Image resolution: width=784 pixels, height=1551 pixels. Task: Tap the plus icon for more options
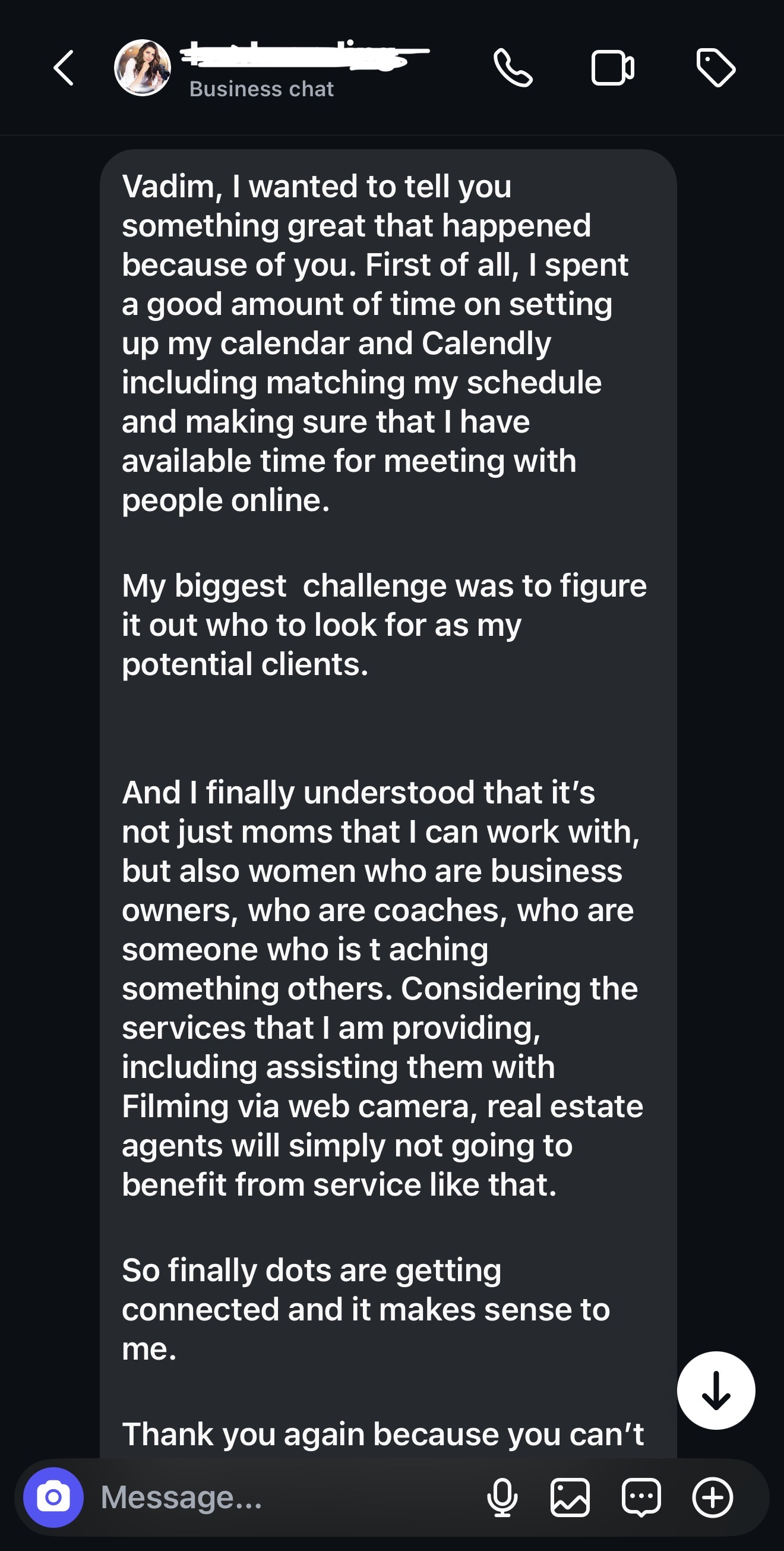713,1497
